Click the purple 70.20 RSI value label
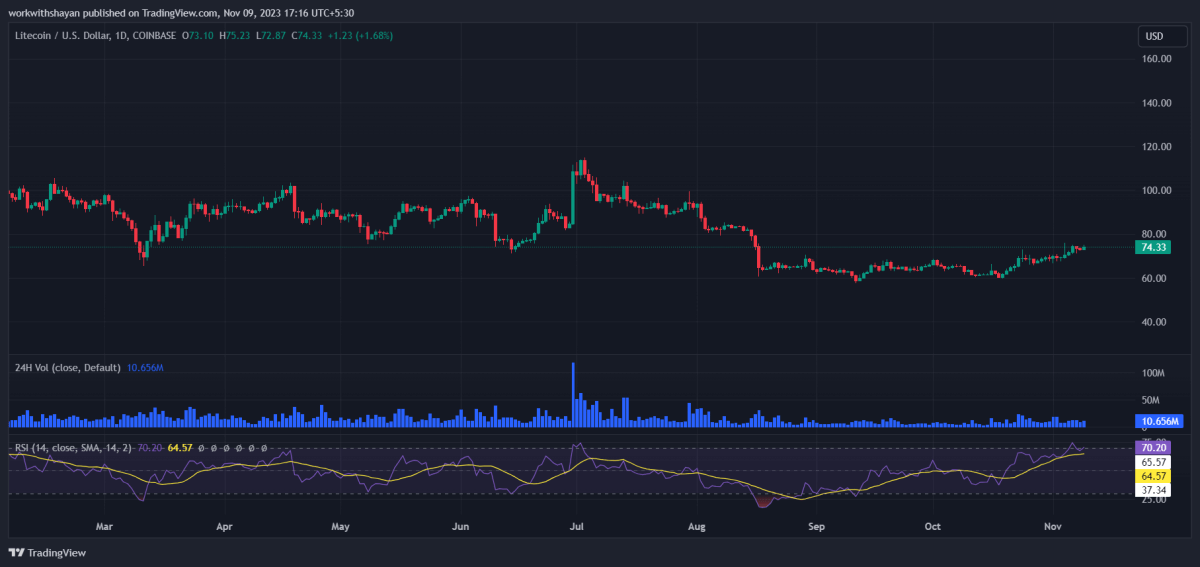The width and height of the screenshot is (1200, 567). pyautogui.click(x=1154, y=447)
